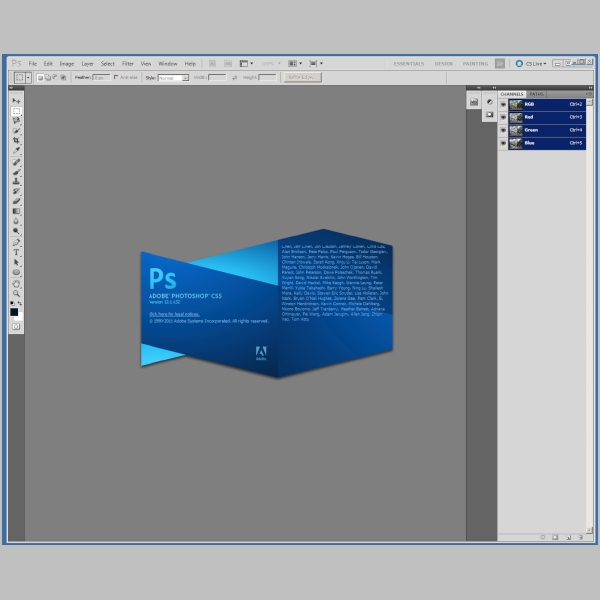Select the Move tool
The width and height of the screenshot is (600, 600).
pyautogui.click(x=16, y=101)
